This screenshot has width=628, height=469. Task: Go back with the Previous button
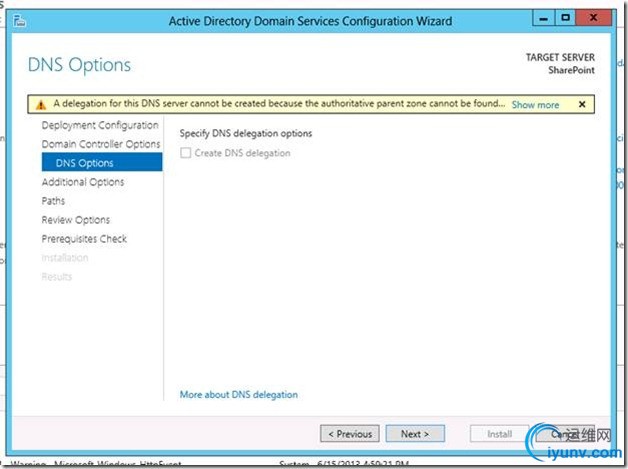(350, 434)
